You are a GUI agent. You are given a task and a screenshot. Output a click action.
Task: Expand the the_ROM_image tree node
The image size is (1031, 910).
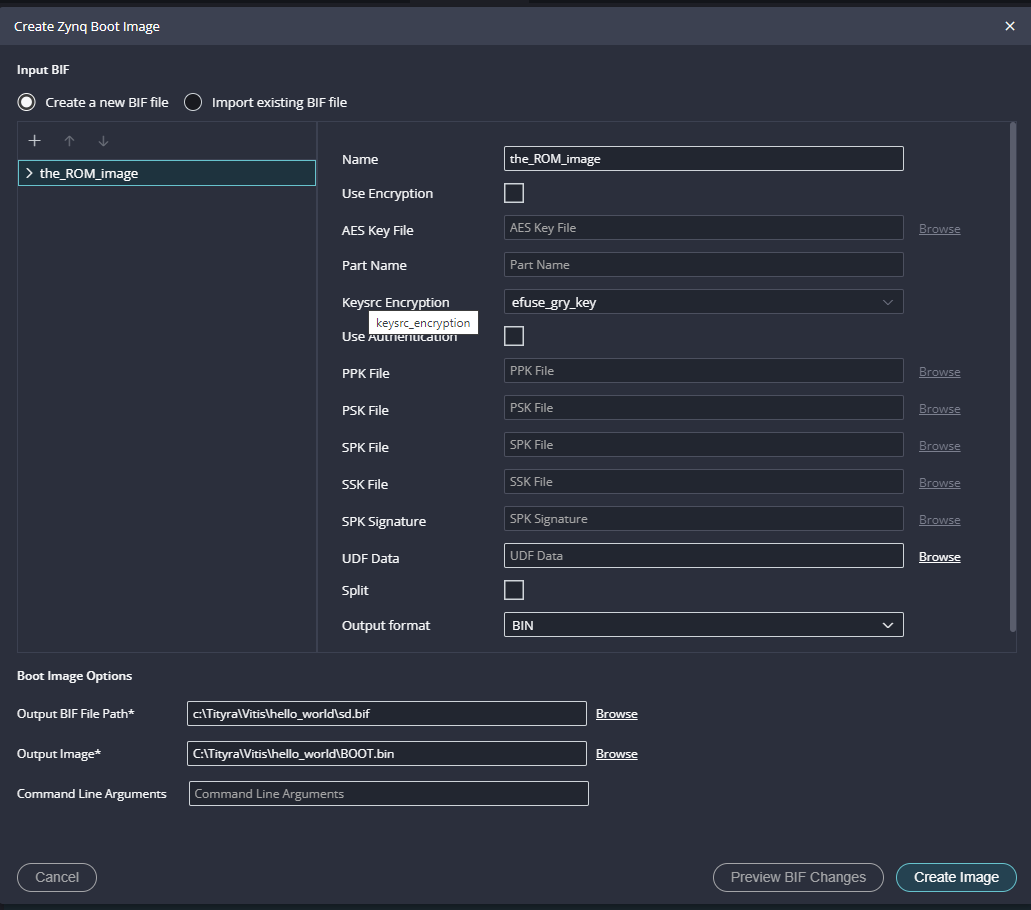coord(29,174)
